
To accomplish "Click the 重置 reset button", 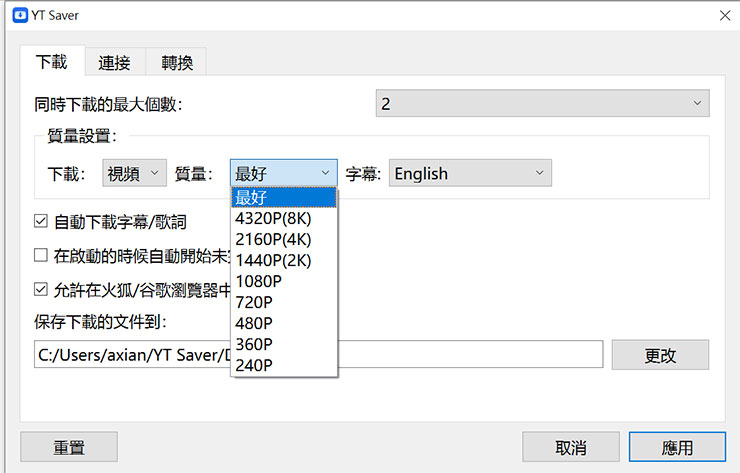I will 69,447.
